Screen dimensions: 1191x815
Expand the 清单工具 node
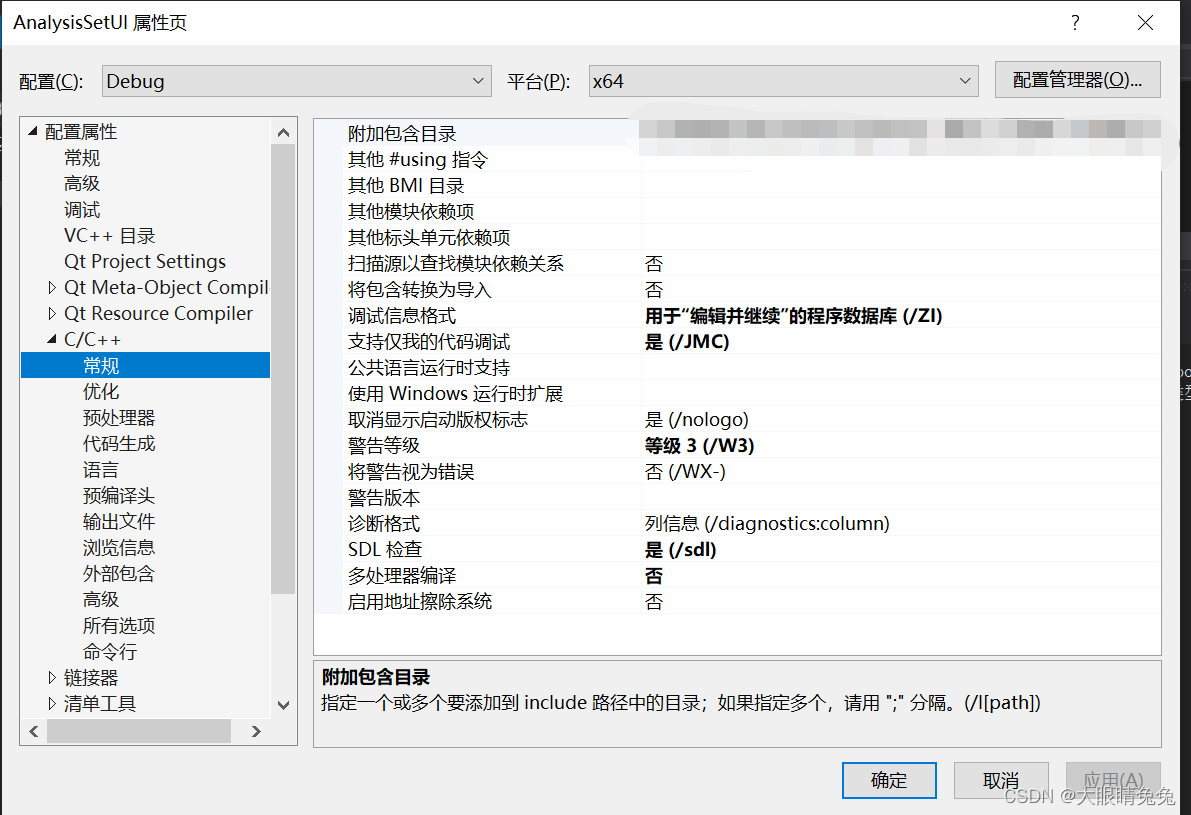[x=52, y=703]
